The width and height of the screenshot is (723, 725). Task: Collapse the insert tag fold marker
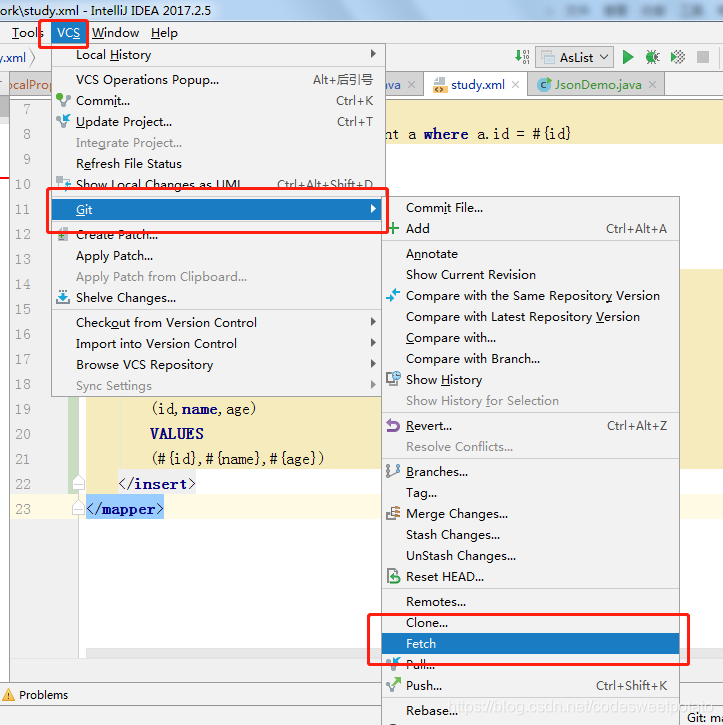coord(79,483)
